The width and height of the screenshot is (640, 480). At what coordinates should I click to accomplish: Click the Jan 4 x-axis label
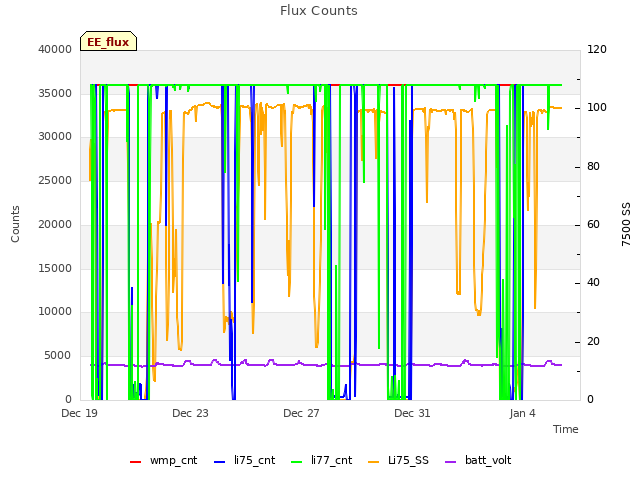(x=522, y=413)
